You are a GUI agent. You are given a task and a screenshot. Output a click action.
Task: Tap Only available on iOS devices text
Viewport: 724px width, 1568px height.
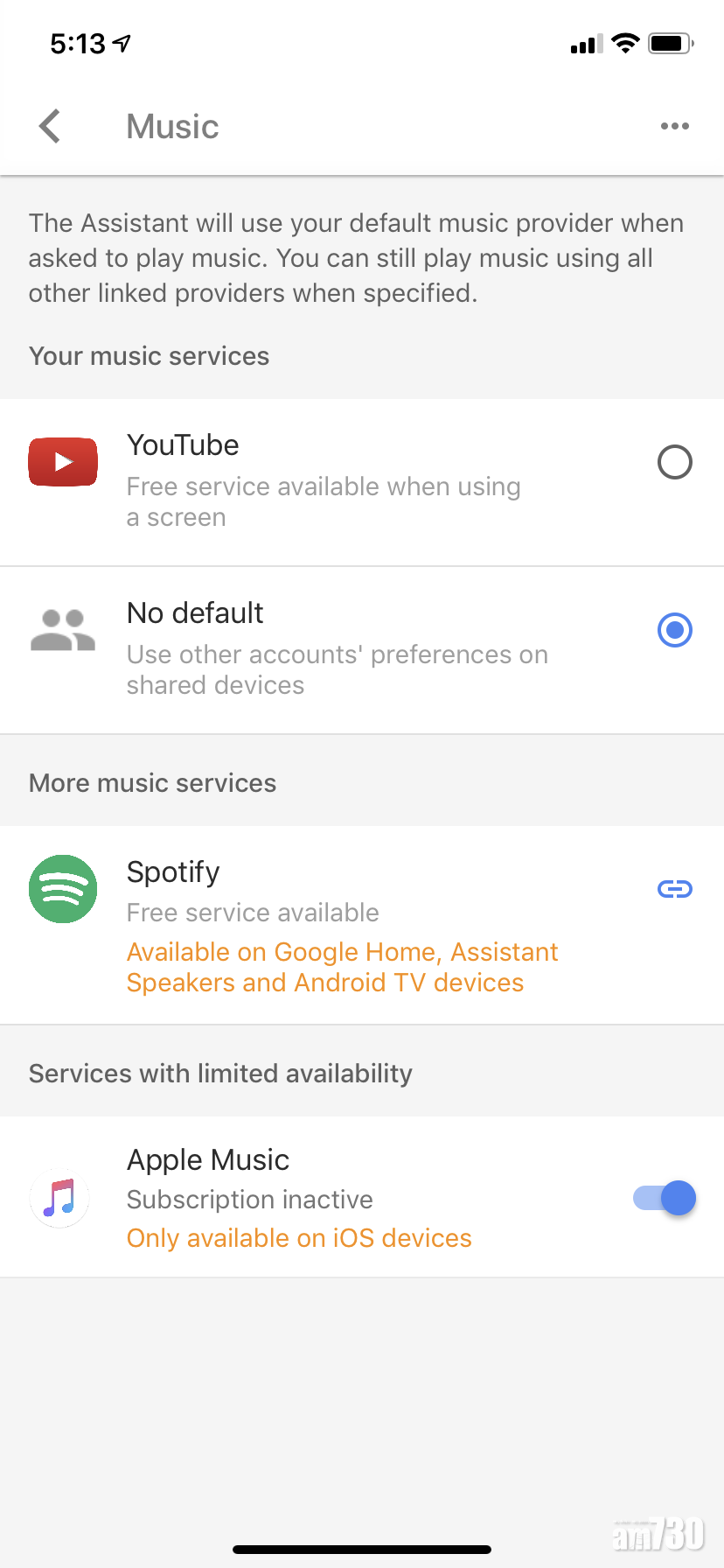click(x=299, y=1238)
